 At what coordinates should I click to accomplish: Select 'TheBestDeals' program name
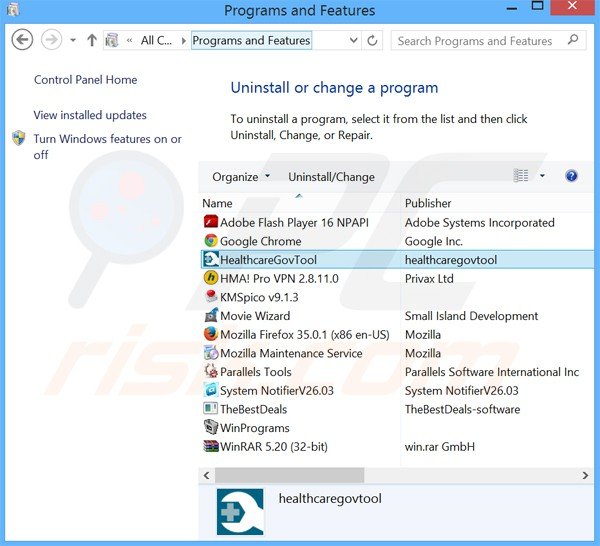tap(253, 409)
